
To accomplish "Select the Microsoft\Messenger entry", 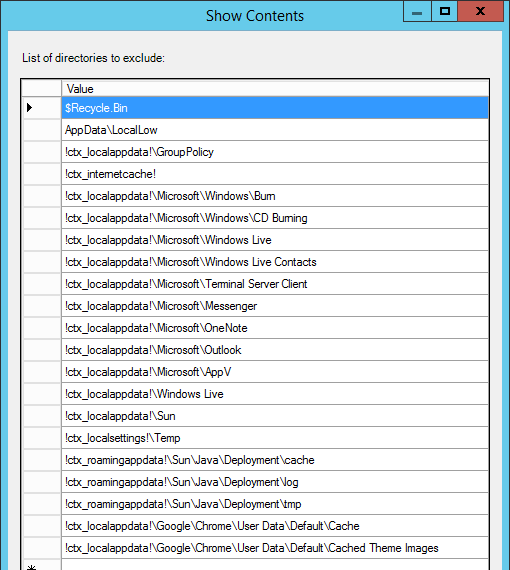I will pyautogui.click(x=275, y=306).
